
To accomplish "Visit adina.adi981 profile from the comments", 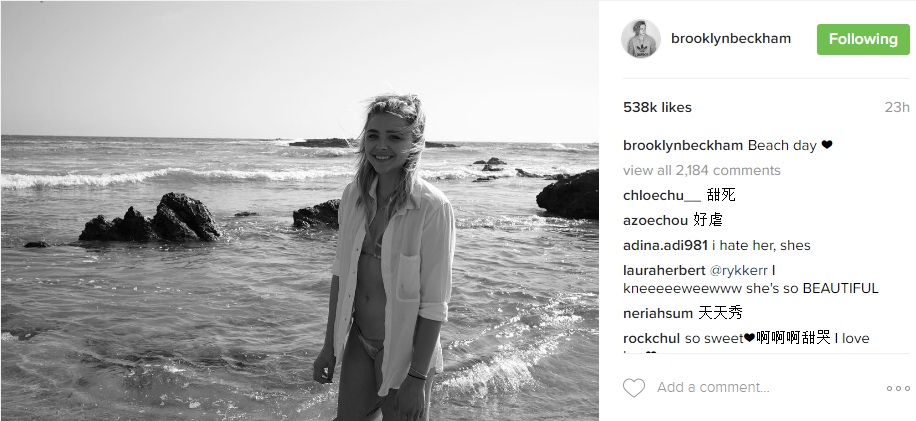I will point(665,245).
